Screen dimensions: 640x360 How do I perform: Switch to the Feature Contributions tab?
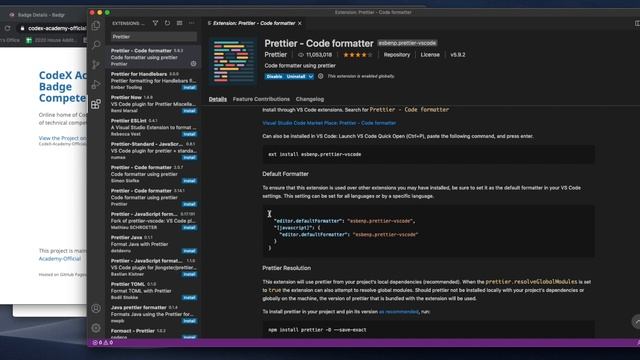[261, 99]
